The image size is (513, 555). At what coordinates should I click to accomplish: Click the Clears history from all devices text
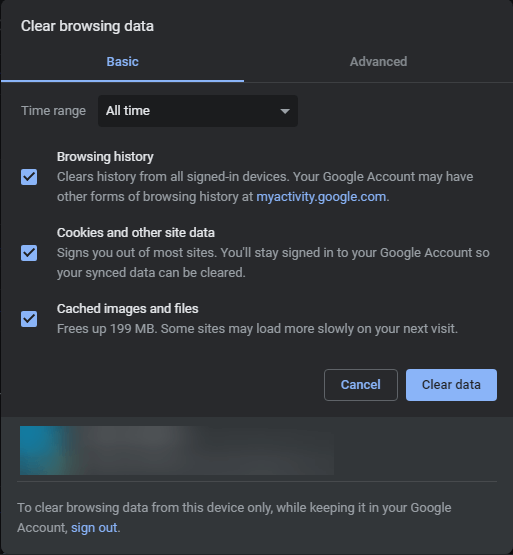pos(265,187)
